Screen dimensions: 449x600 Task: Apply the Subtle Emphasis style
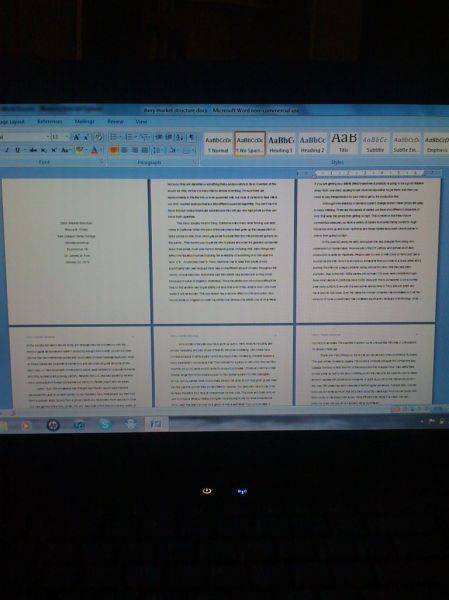coord(406,143)
